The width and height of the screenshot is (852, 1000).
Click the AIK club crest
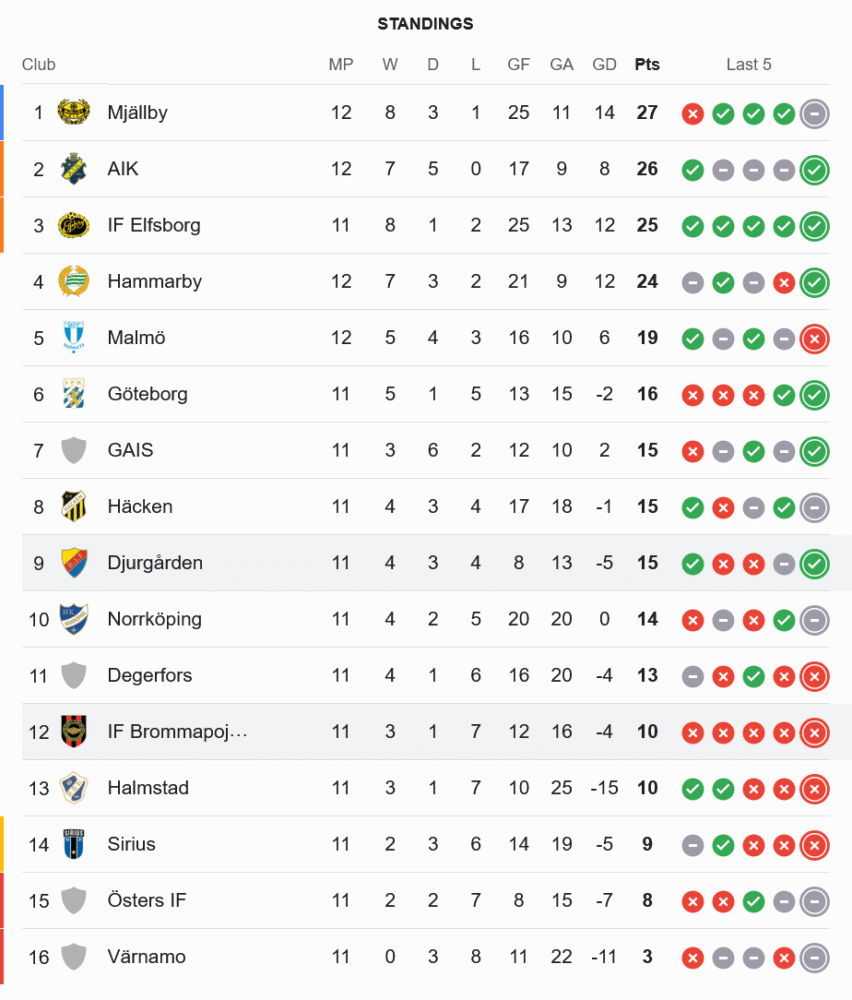[73, 169]
